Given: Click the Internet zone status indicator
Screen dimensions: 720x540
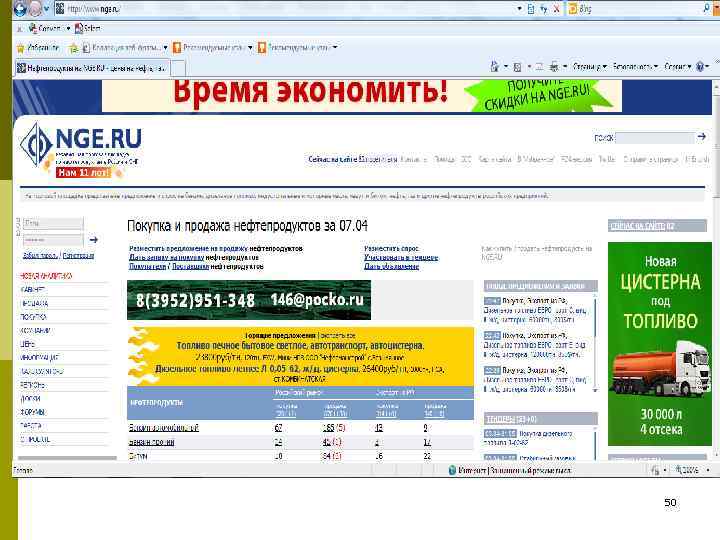Looking at the screenshot, I should click(510, 470).
